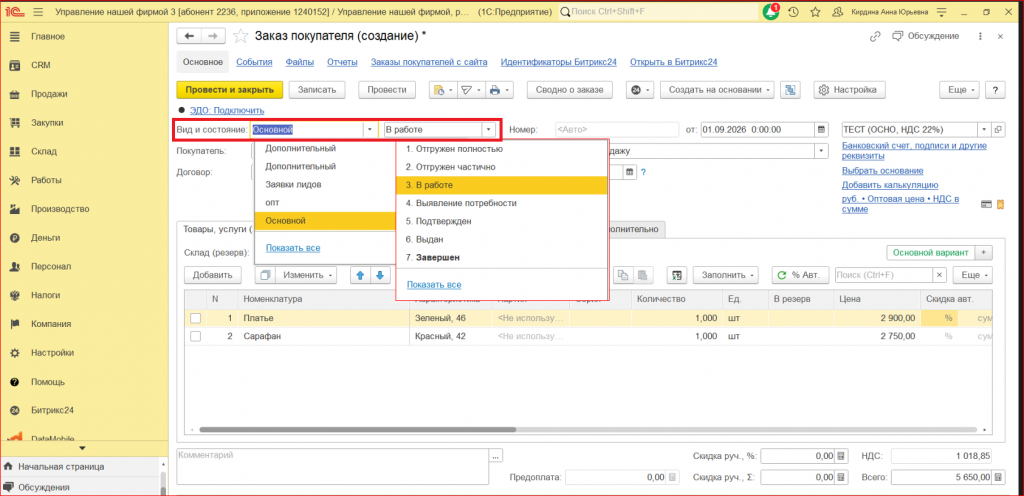The image size is (1024, 496).
Task: Open the Bitrix24 round icon dropdown
Action: click(640, 90)
